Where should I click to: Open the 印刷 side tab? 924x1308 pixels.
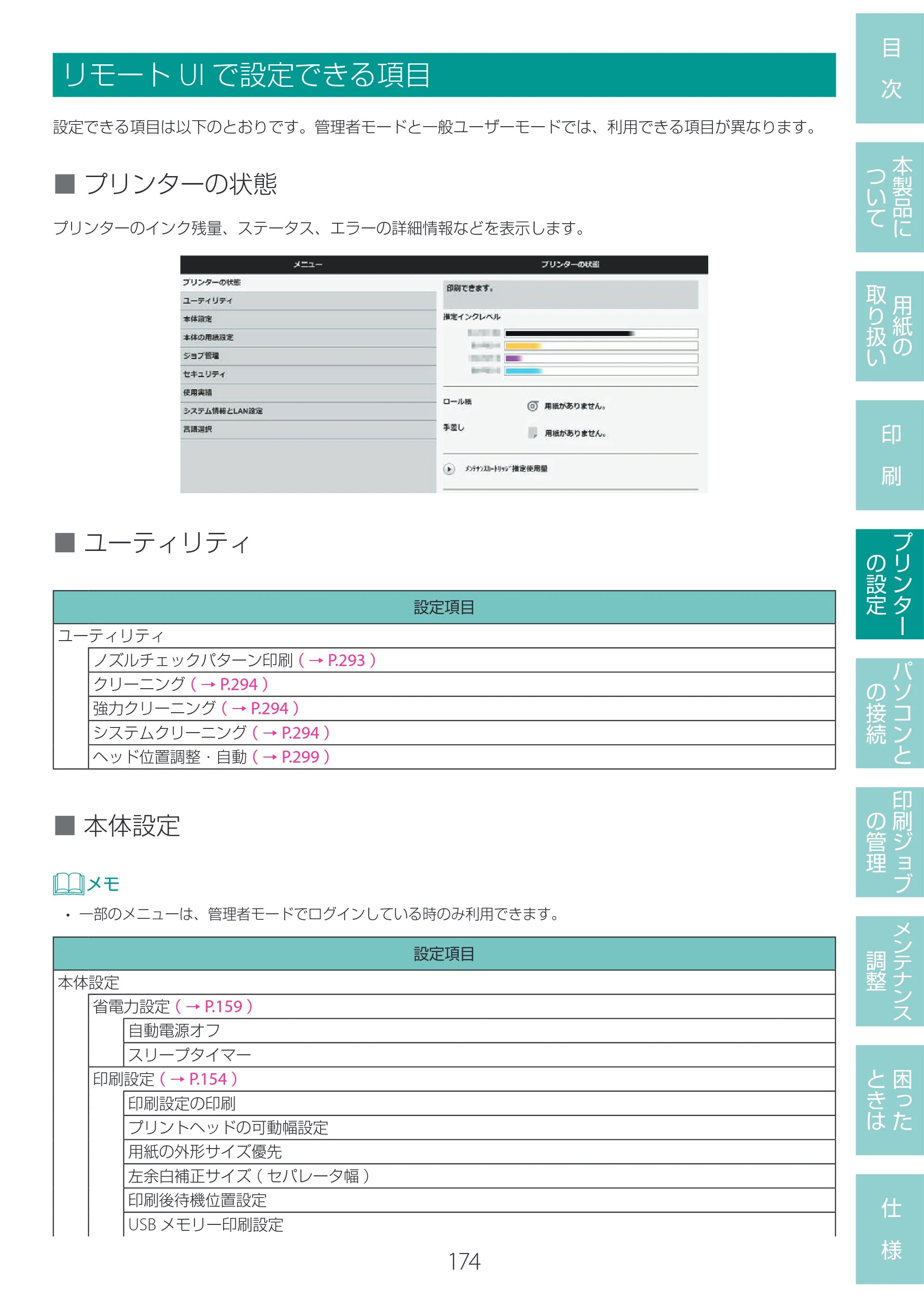[x=889, y=455]
